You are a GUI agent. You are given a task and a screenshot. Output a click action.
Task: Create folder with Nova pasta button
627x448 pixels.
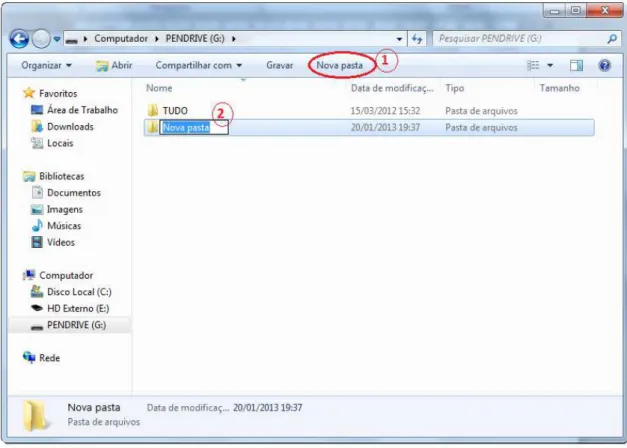click(339, 65)
